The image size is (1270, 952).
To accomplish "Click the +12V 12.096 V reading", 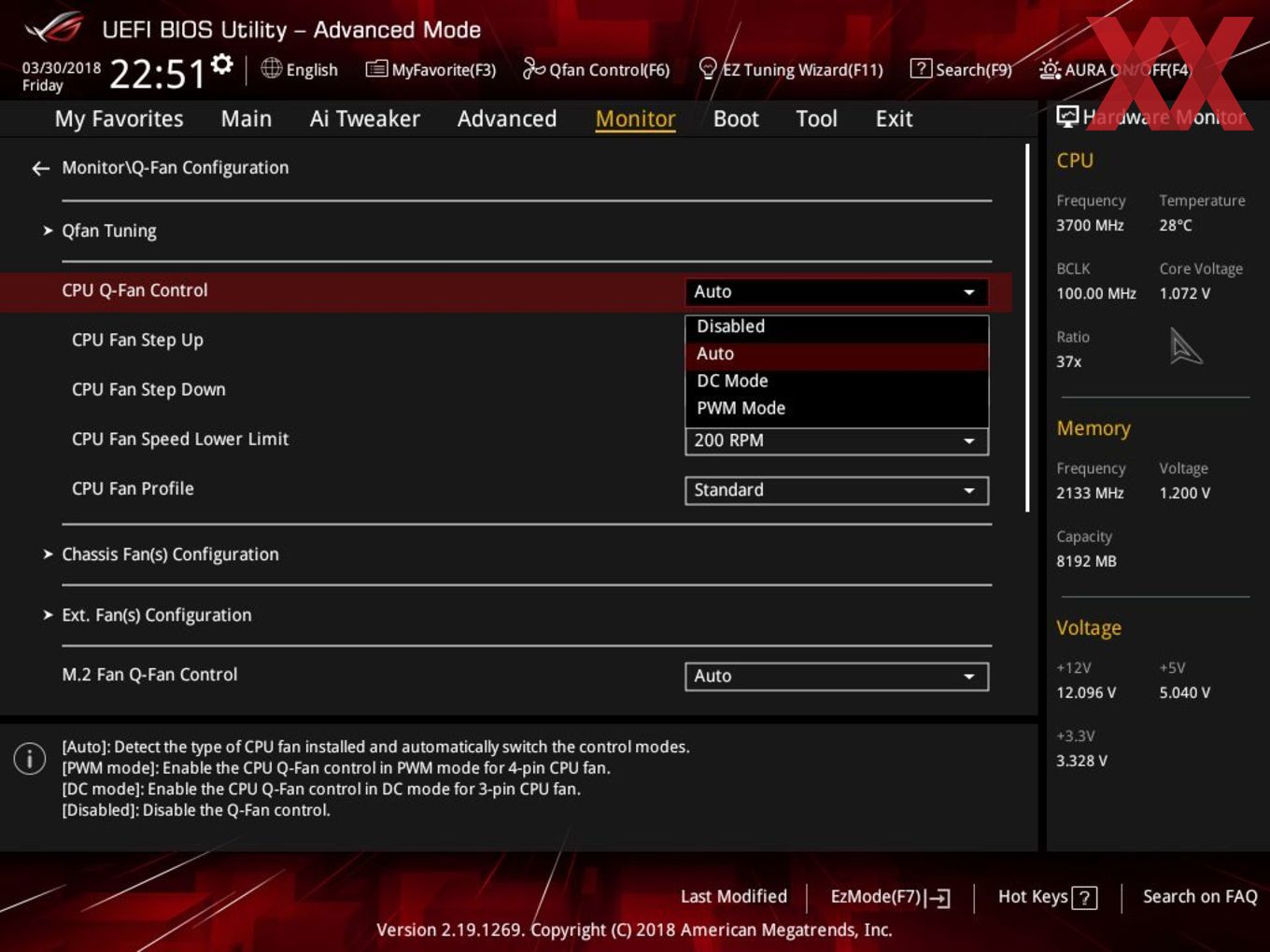I will point(1086,693).
